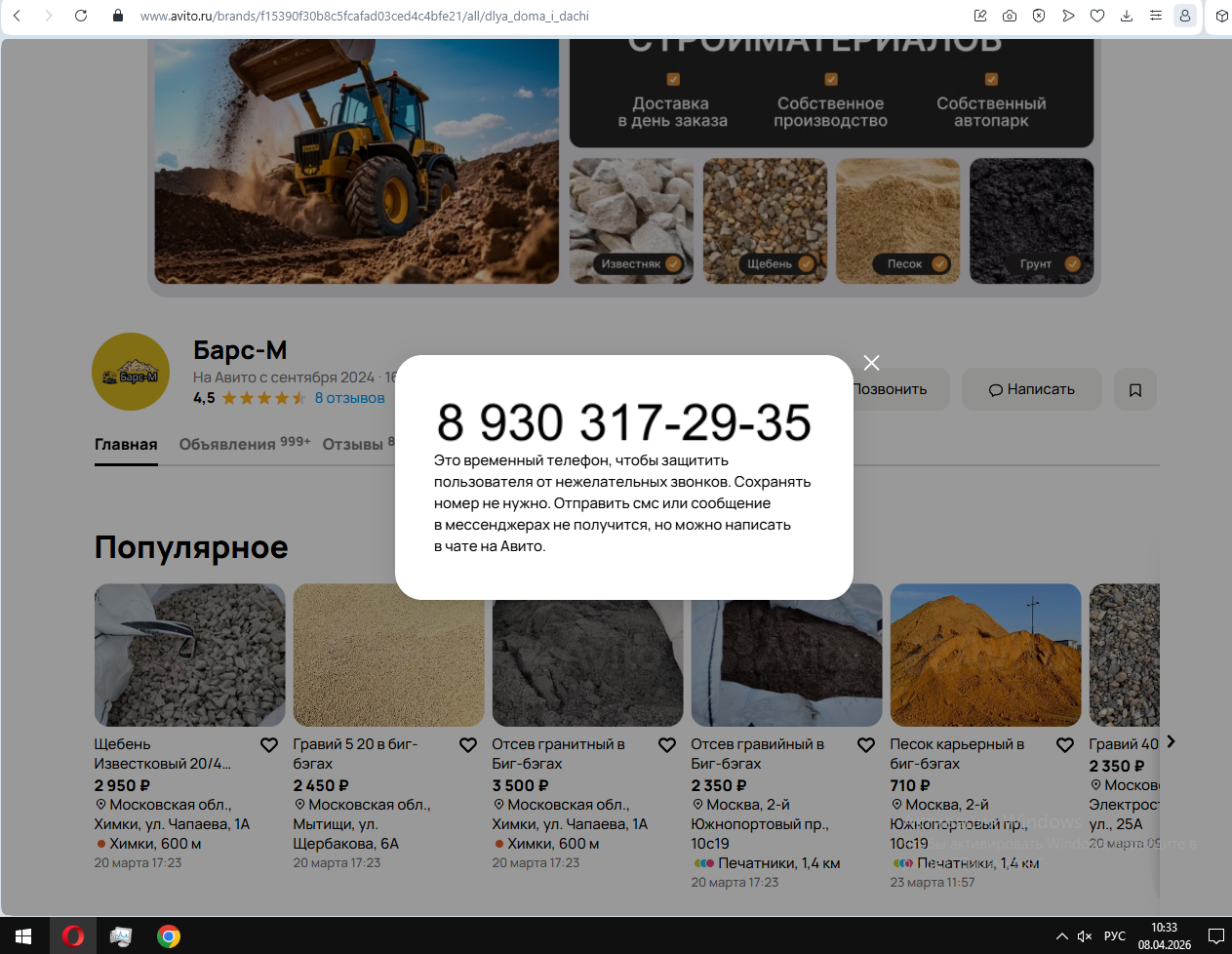
Task: Add Отсев гранитный to favorites
Action: point(667,745)
